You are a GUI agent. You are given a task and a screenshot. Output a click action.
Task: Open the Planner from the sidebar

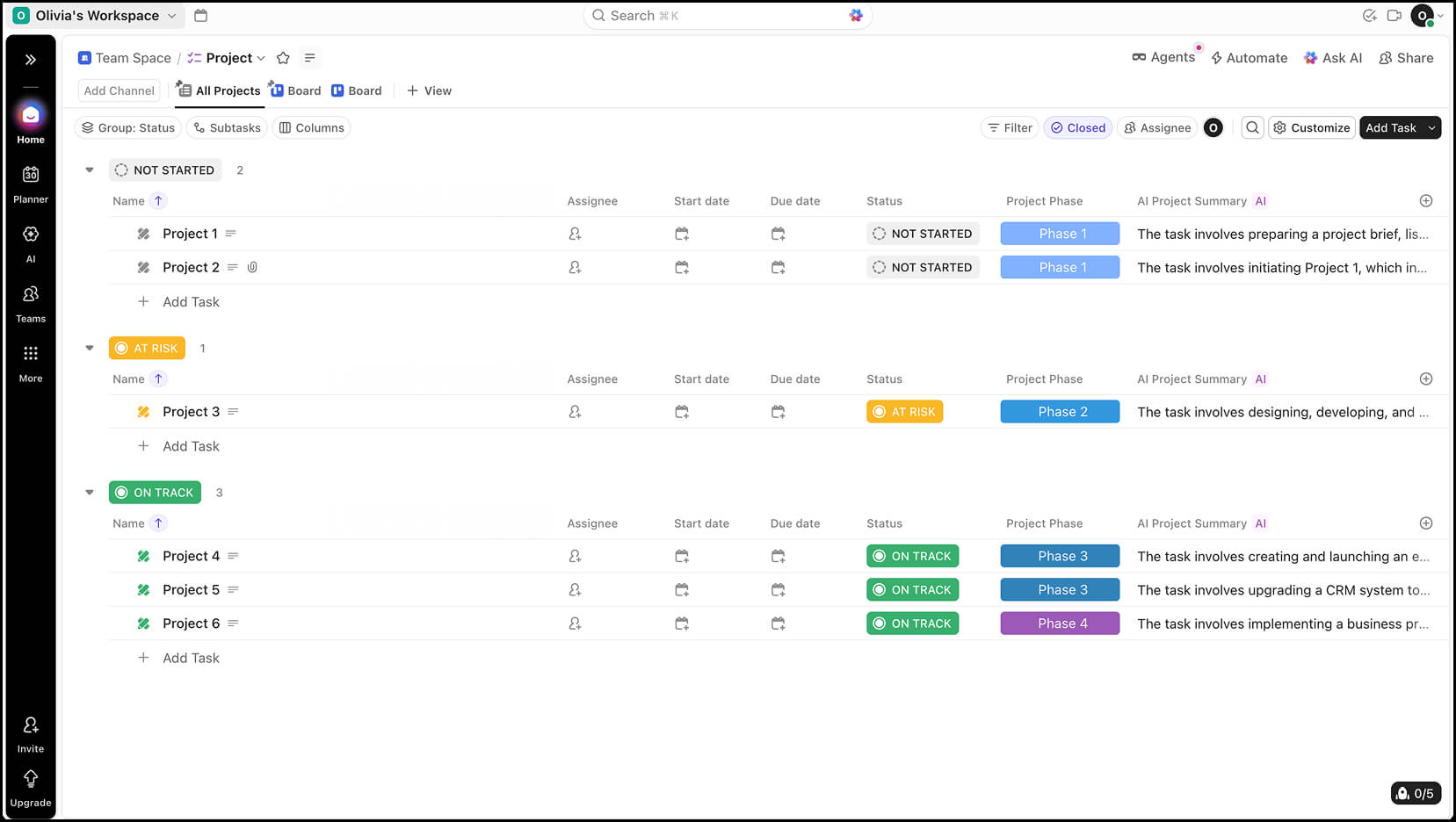tap(31, 184)
